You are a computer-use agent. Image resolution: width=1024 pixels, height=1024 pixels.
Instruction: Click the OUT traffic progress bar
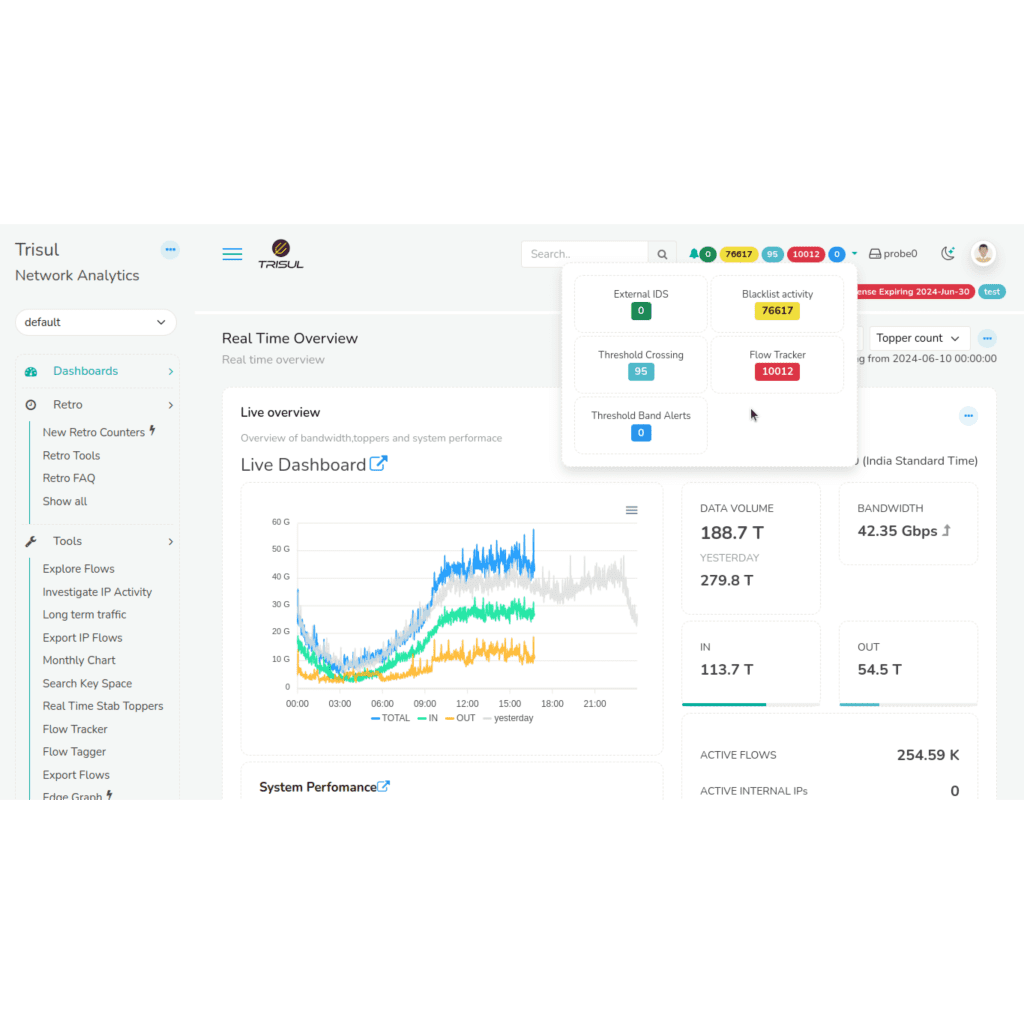[x=908, y=704]
